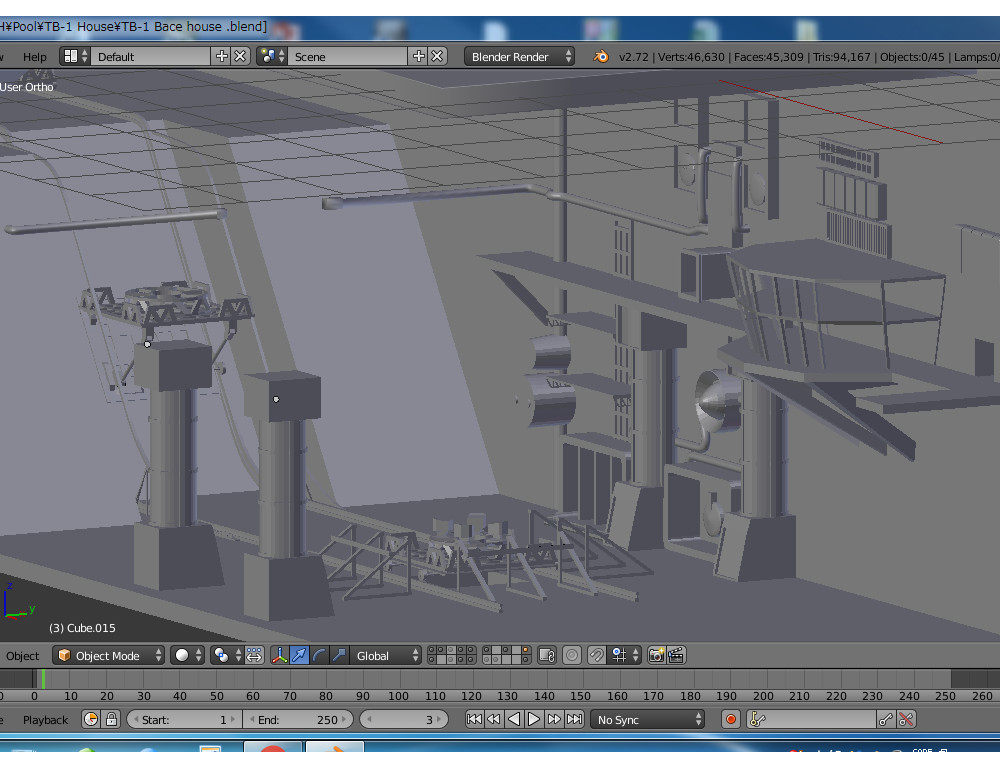Enable the translate manipulator arrow
The image size is (1000, 768).
point(299,655)
